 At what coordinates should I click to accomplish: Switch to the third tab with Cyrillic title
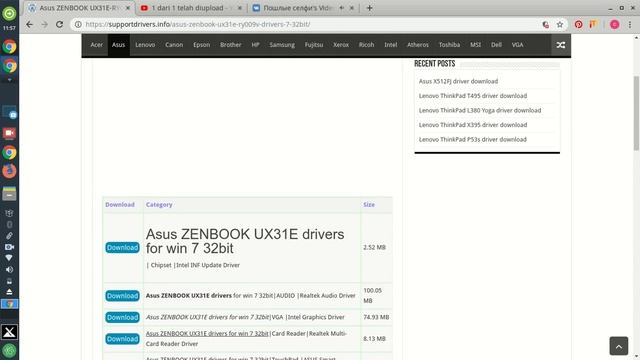[x=303, y=8]
